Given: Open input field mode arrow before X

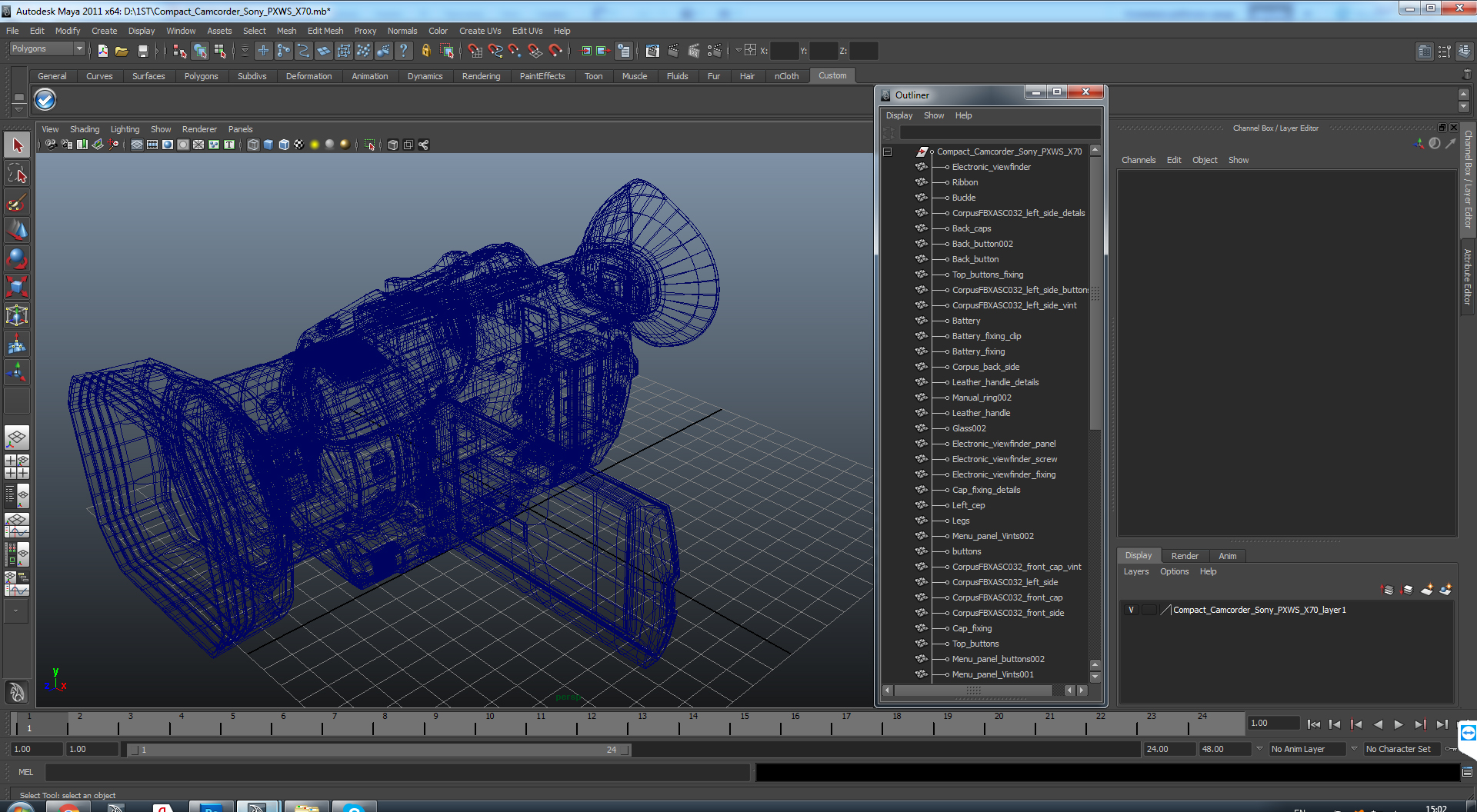Looking at the screenshot, I should pyautogui.click(x=738, y=51).
